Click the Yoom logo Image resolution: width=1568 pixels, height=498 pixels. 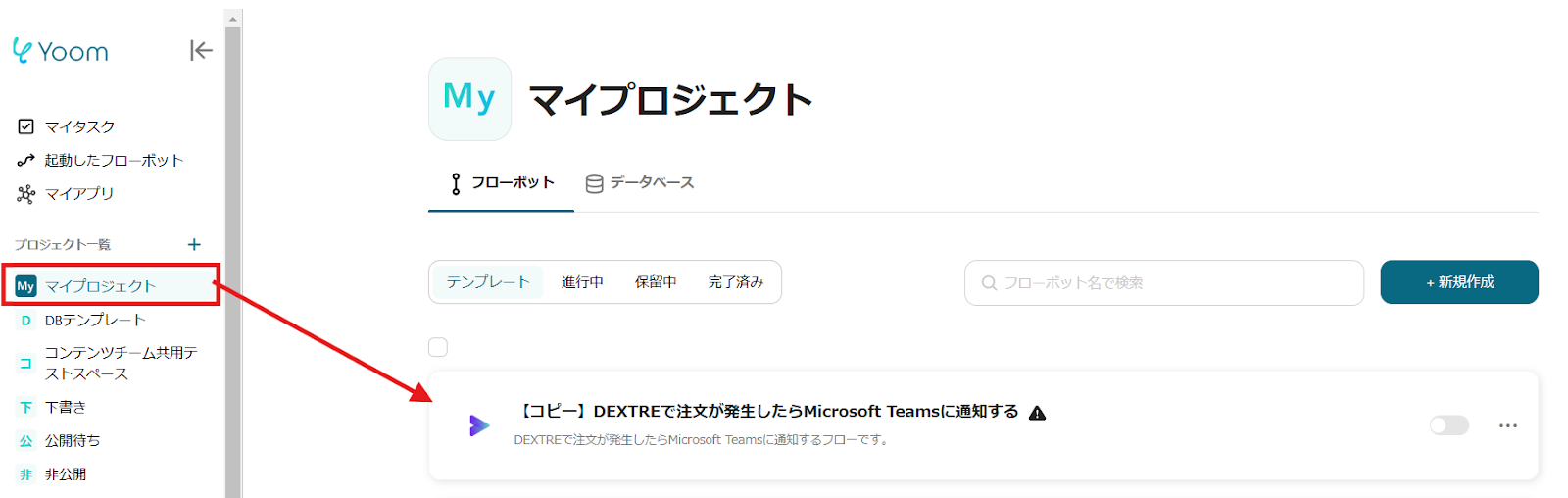[62, 51]
